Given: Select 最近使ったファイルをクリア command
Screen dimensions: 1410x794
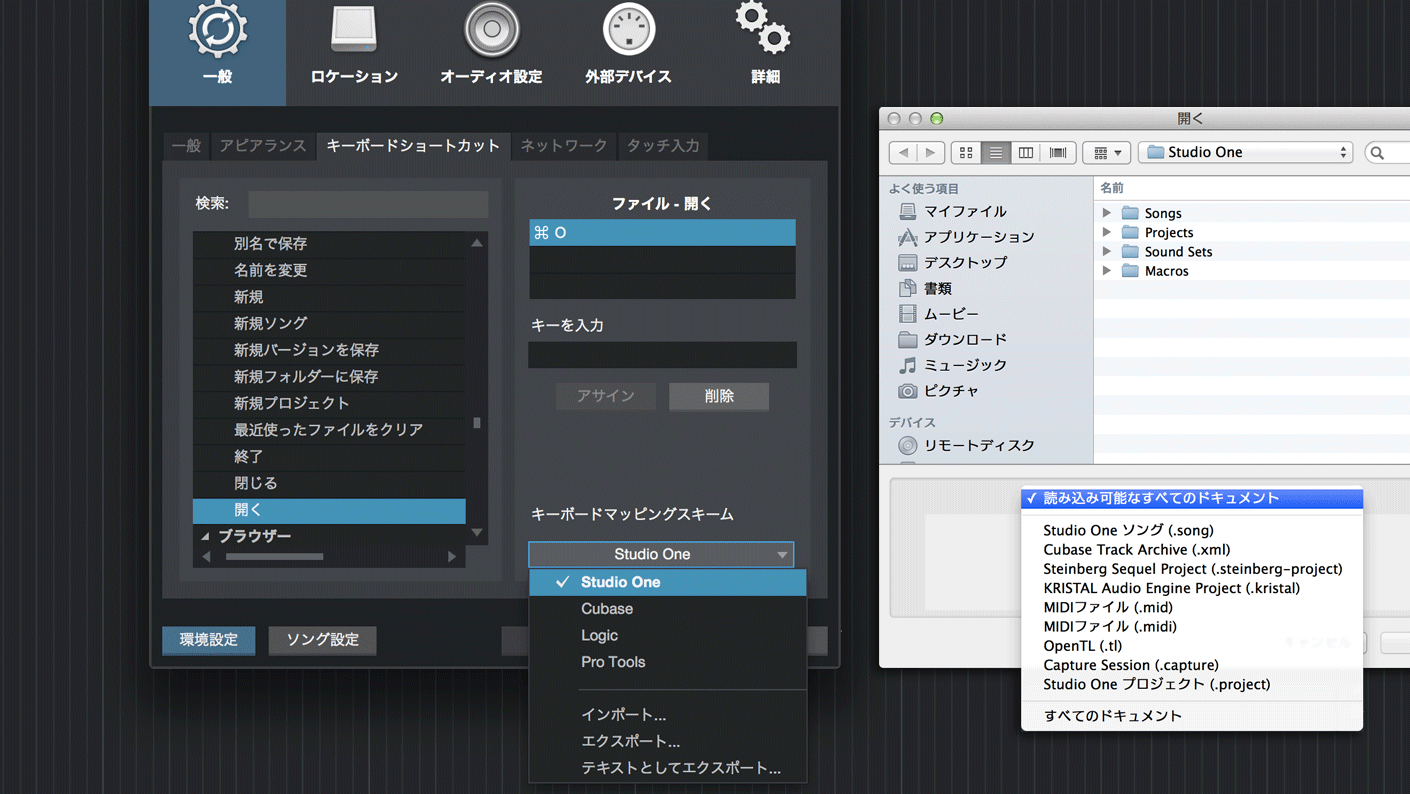Looking at the screenshot, I should pyautogui.click(x=329, y=430).
